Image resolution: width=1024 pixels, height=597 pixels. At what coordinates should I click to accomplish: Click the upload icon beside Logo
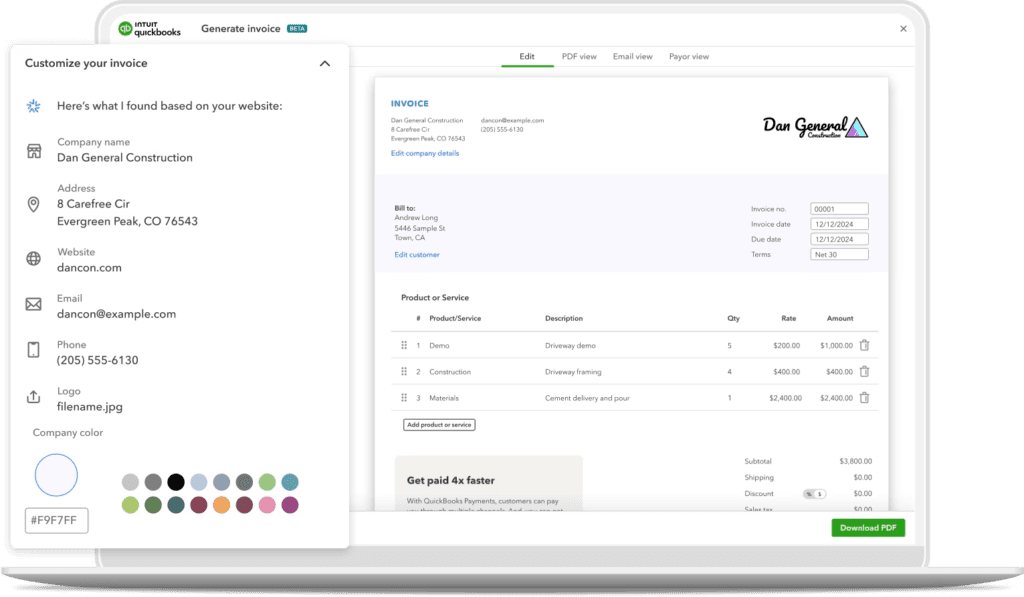coord(33,396)
